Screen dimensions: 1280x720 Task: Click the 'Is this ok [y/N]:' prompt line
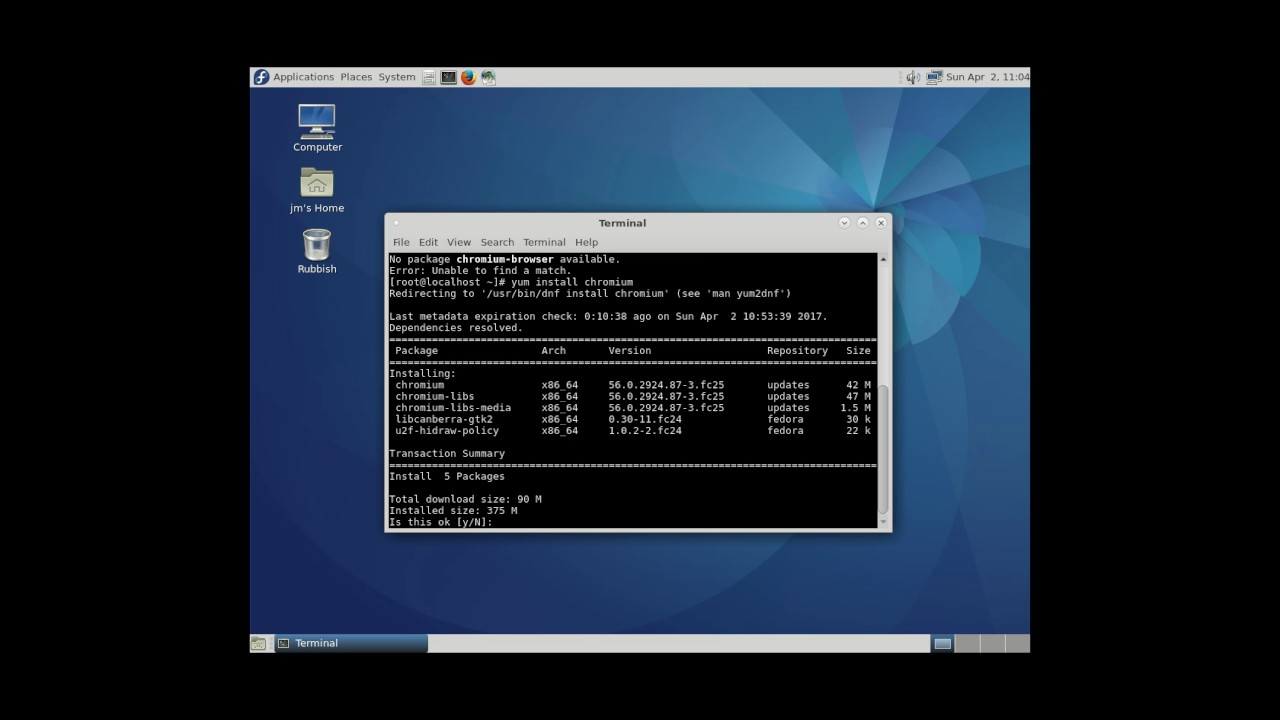[x=441, y=522]
